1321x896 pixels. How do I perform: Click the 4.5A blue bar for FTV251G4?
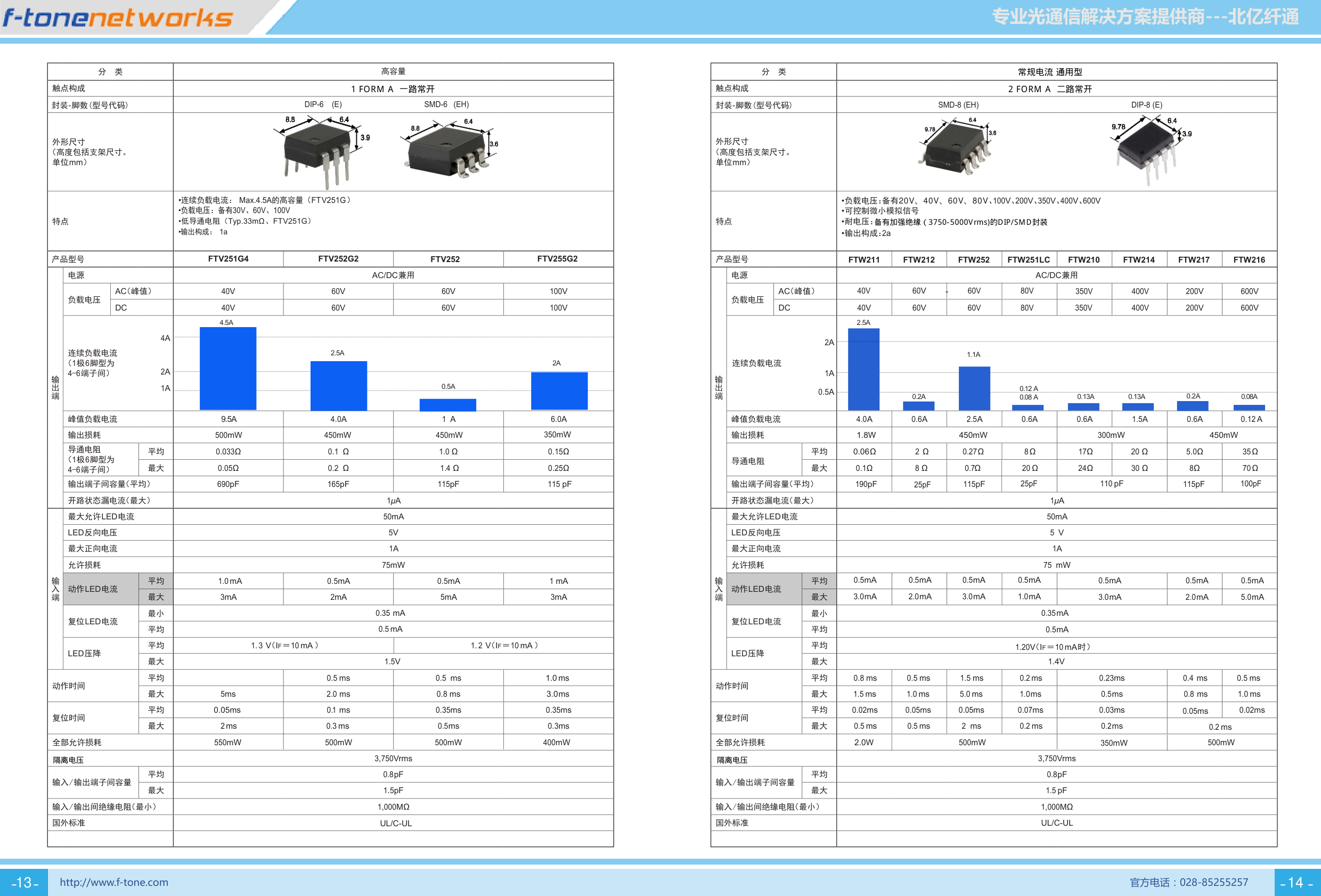[x=228, y=369]
